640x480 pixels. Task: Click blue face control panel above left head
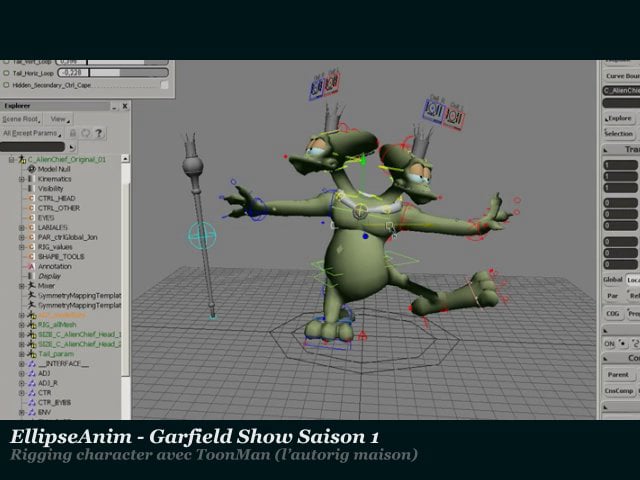pyautogui.click(x=318, y=87)
